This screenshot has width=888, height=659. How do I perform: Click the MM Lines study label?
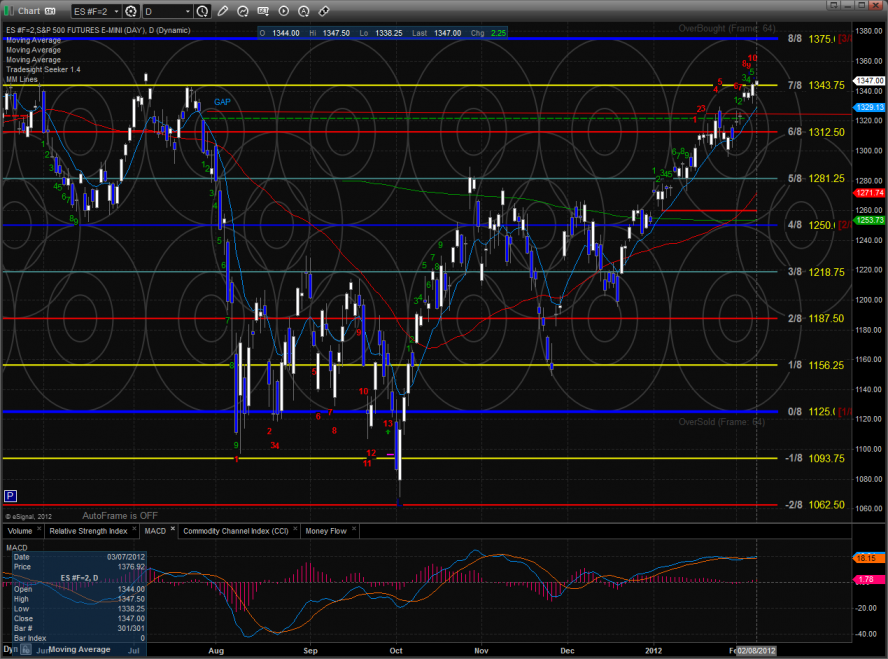pyautogui.click(x=22, y=79)
